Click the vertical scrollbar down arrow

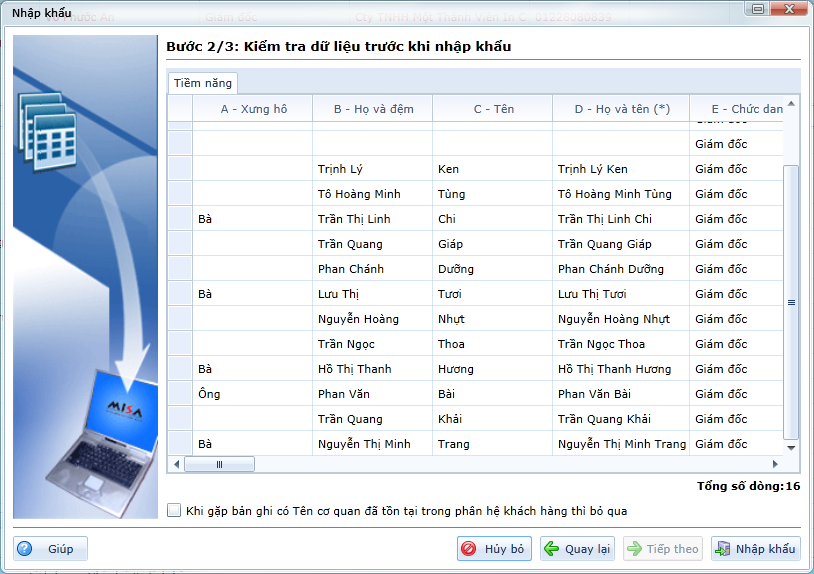pyautogui.click(x=792, y=447)
